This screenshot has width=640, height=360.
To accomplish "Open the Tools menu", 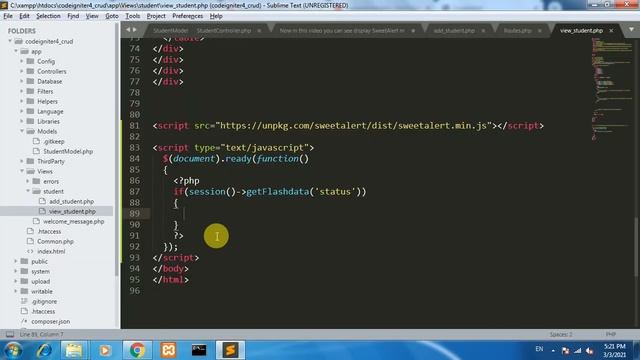I will [133, 16].
